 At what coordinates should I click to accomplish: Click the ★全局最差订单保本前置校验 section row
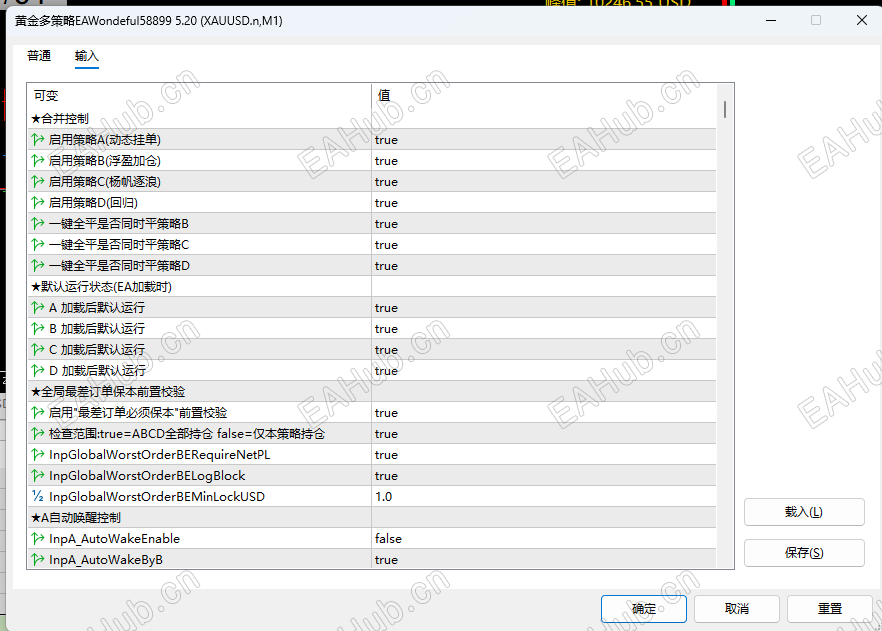pos(372,391)
